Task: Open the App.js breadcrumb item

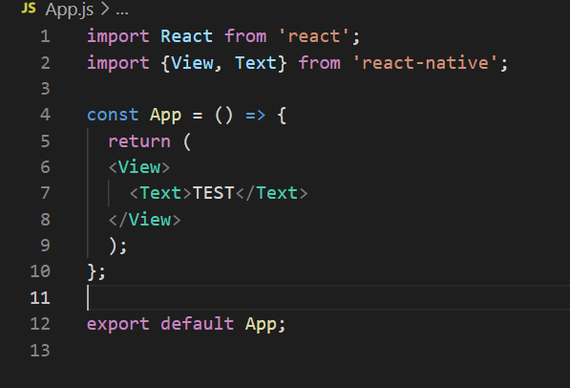Action: pyautogui.click(x=69, y=9)
